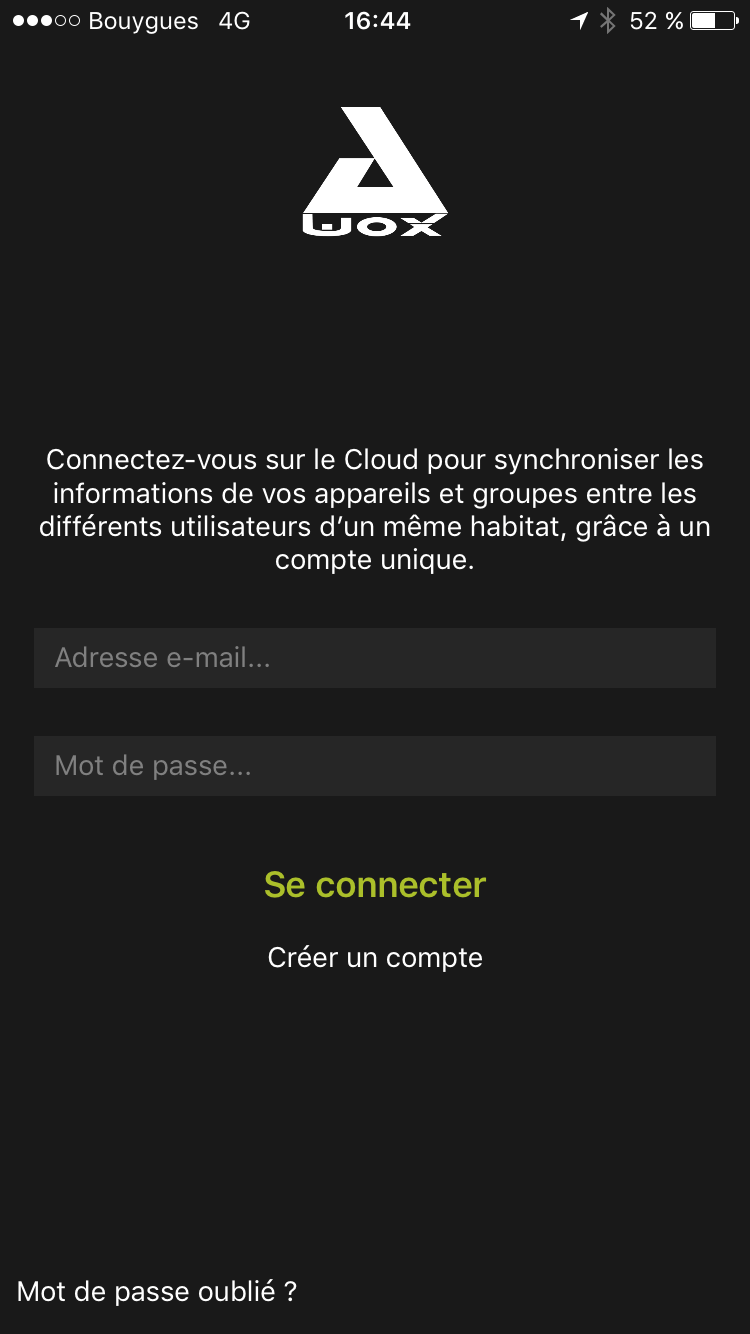Tap the battery icon in status bar
The height and width of the screenshot is (1334, 750).
click(x=713, y=21)
